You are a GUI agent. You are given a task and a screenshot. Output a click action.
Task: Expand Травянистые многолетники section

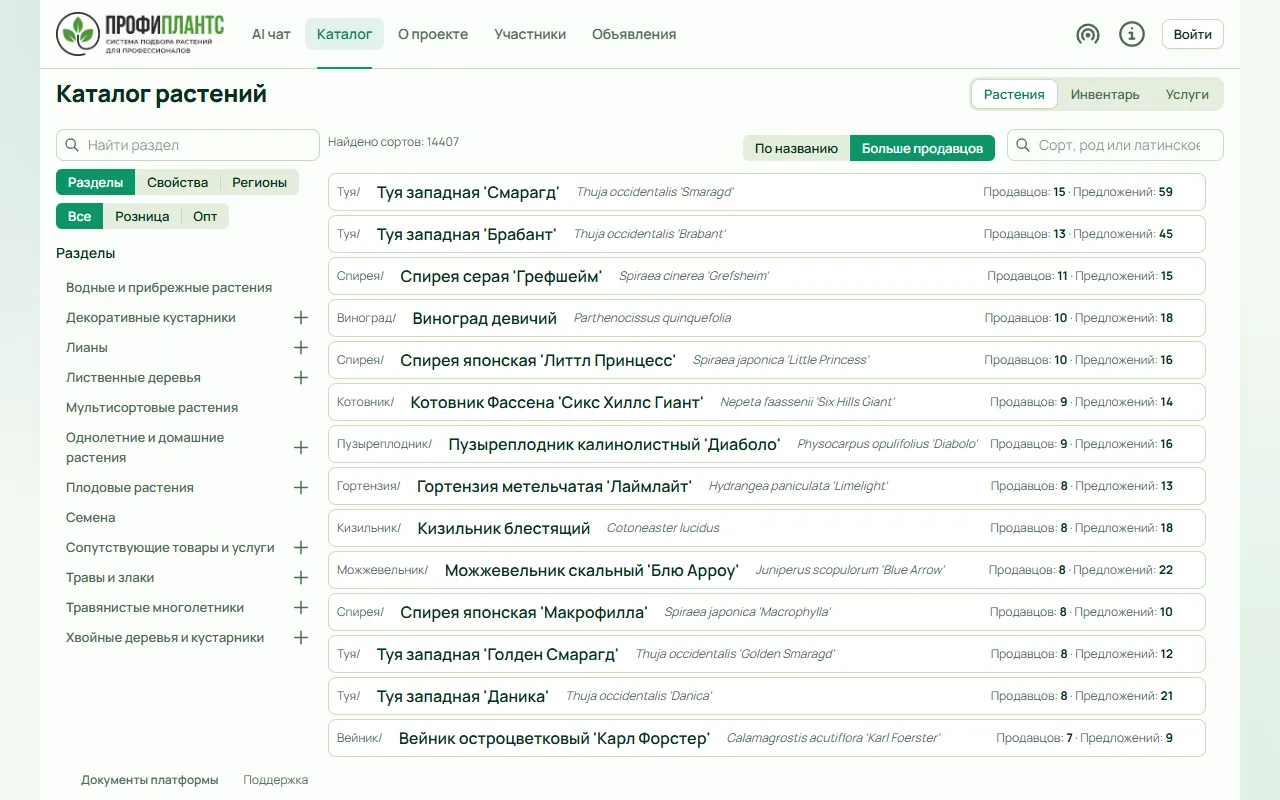[301, 607]
